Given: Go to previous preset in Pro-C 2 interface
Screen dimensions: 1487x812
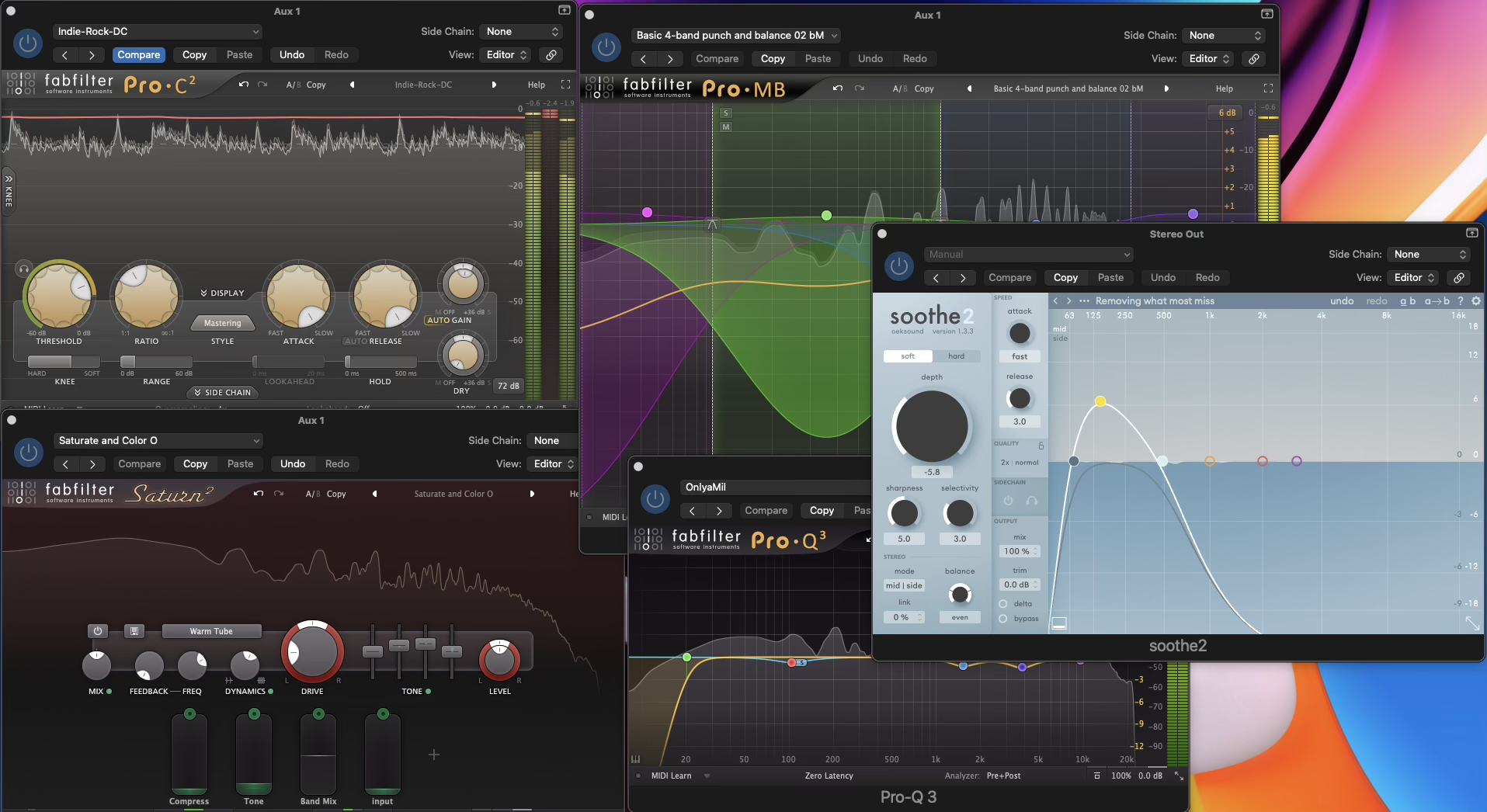Looking at the screenshot, I should (x=353, y=85).
